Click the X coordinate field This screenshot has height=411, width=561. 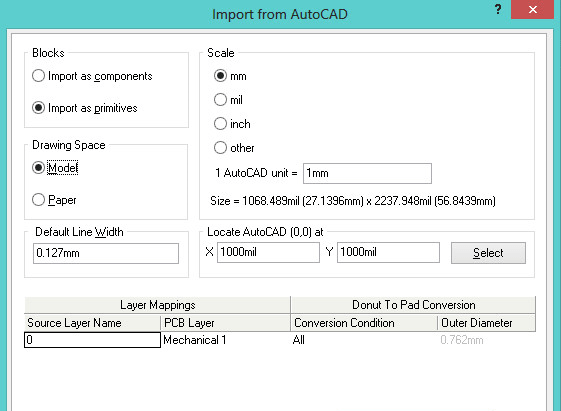(268, 252)
